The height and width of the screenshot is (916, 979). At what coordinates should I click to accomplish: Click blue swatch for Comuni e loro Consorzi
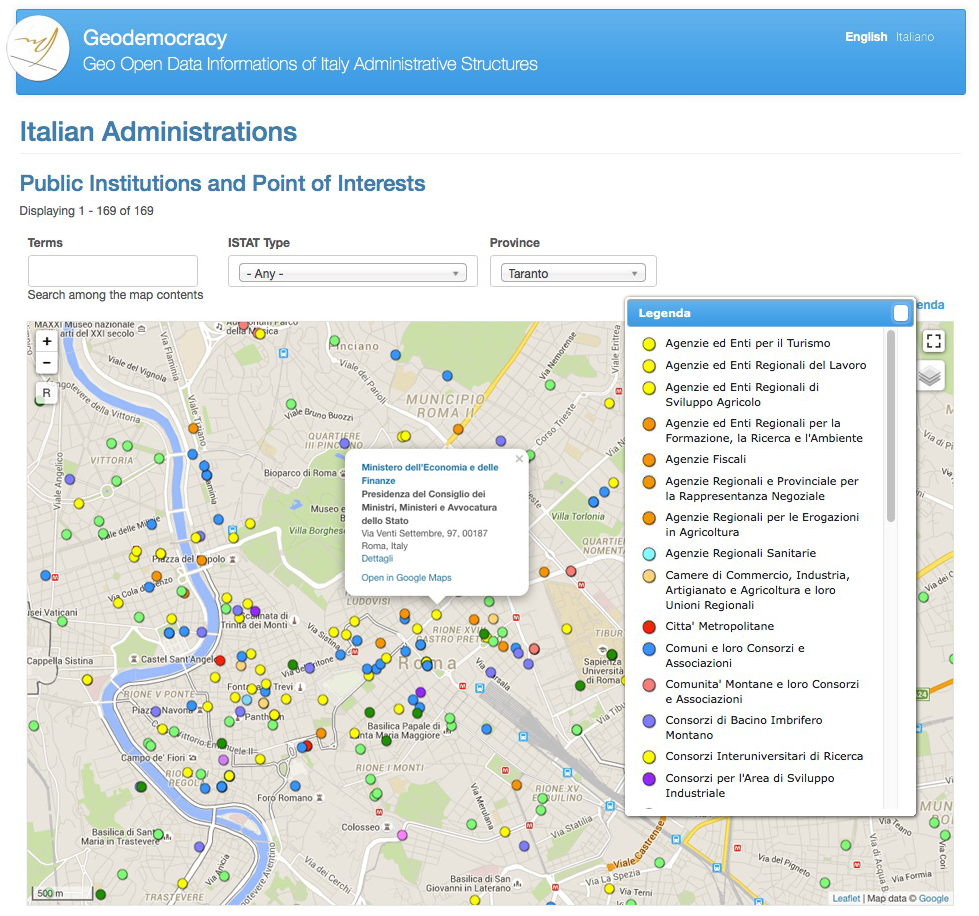(x=649, y=649)
